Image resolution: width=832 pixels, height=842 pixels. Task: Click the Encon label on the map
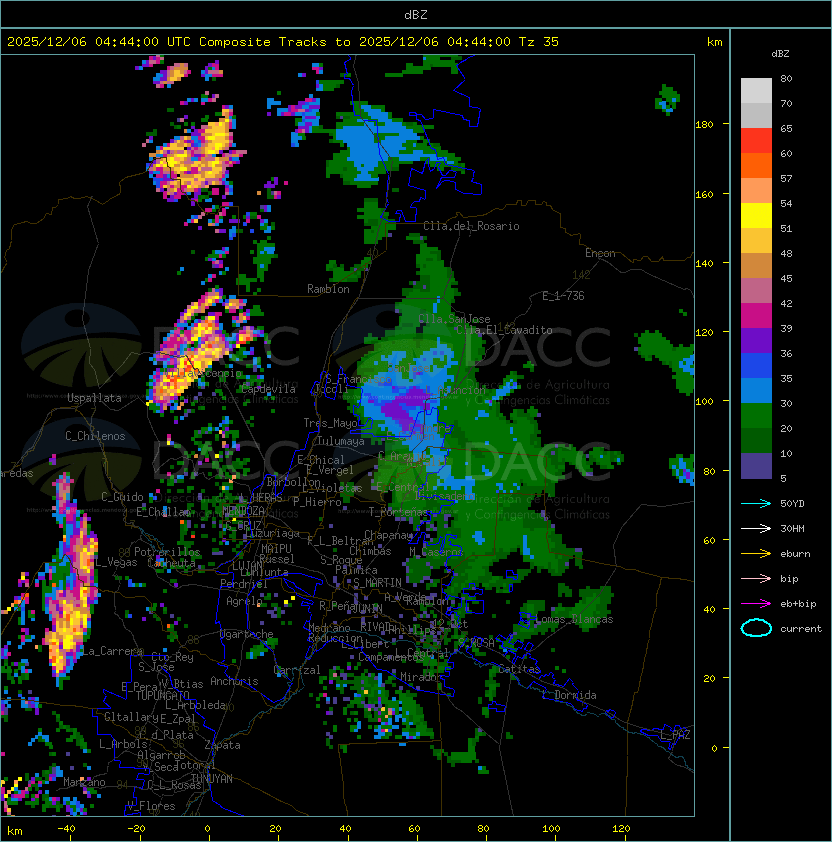pyautogui.click(x=600, y=253)
